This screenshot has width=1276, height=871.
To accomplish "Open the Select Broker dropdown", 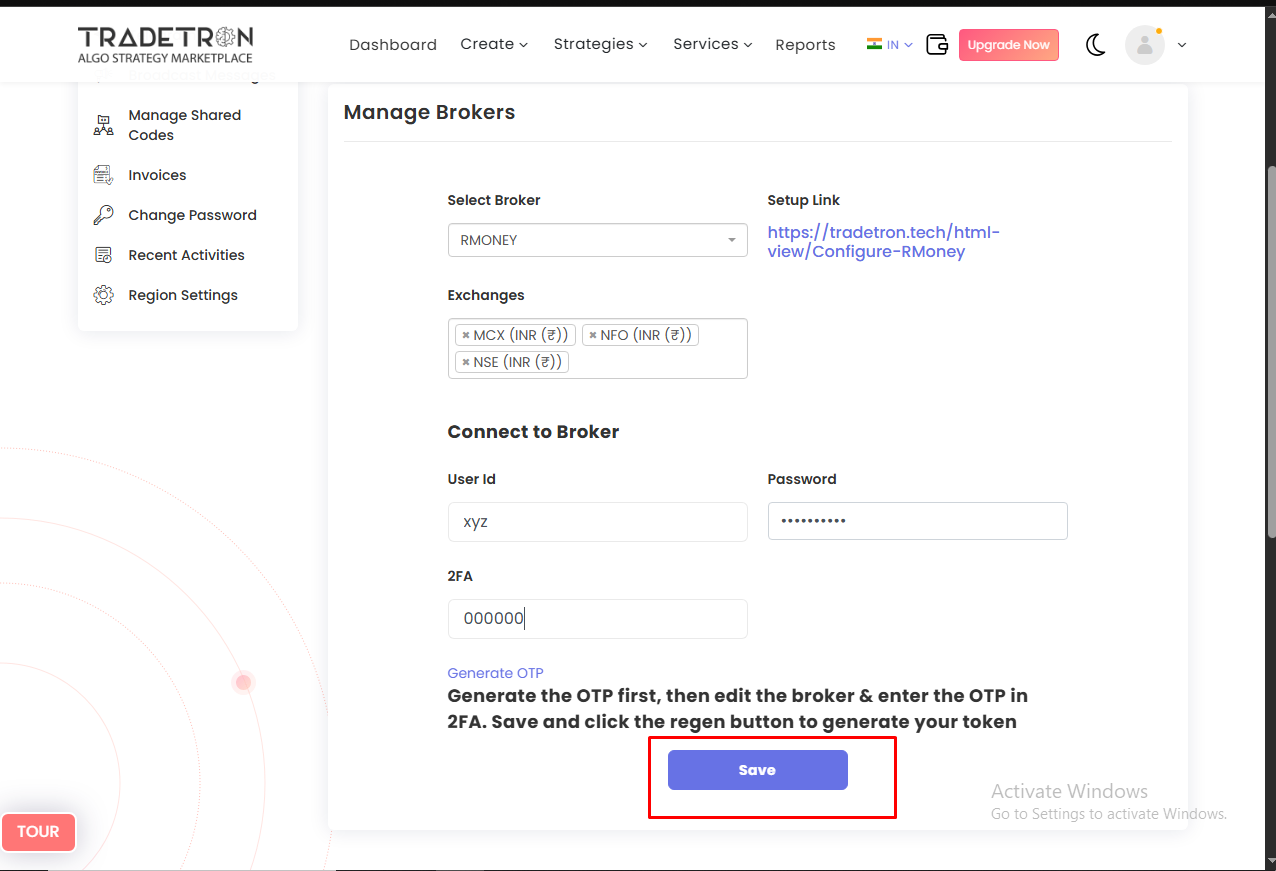I will tap(597, 240).
